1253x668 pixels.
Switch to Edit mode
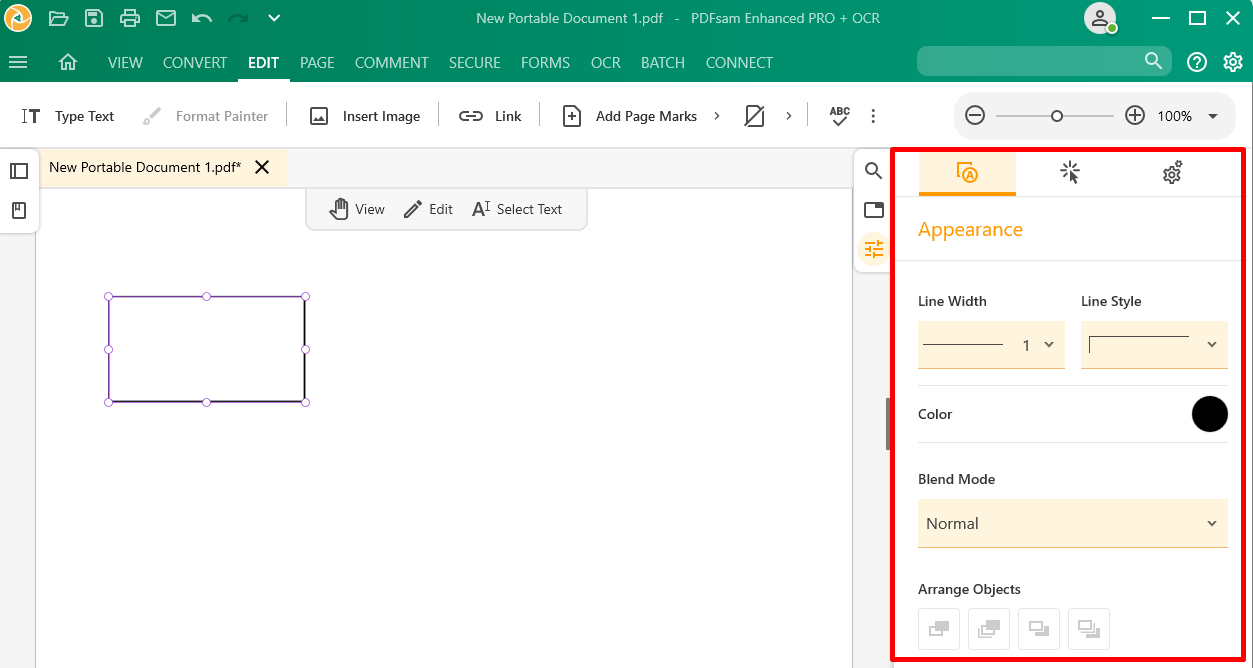click(x=428, y=209)
